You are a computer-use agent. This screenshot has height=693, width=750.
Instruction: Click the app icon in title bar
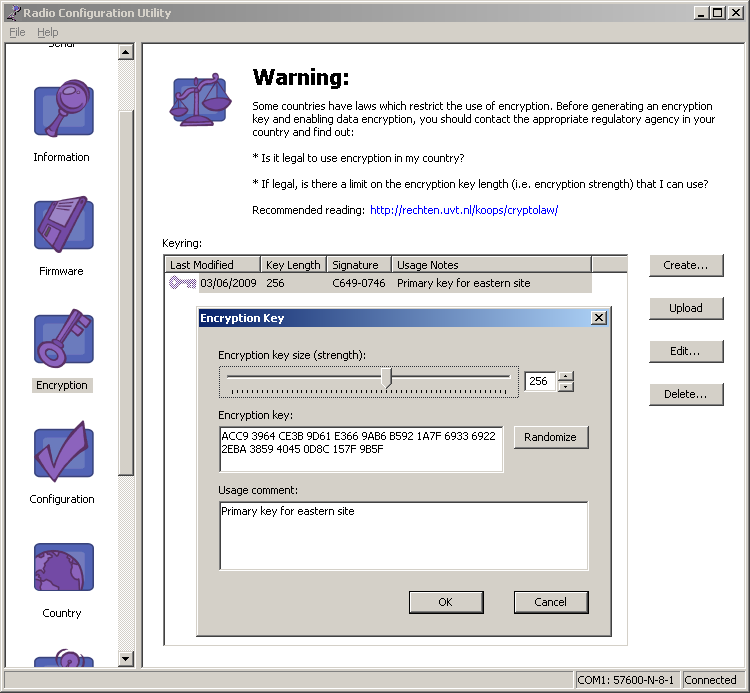coord(13,12)
